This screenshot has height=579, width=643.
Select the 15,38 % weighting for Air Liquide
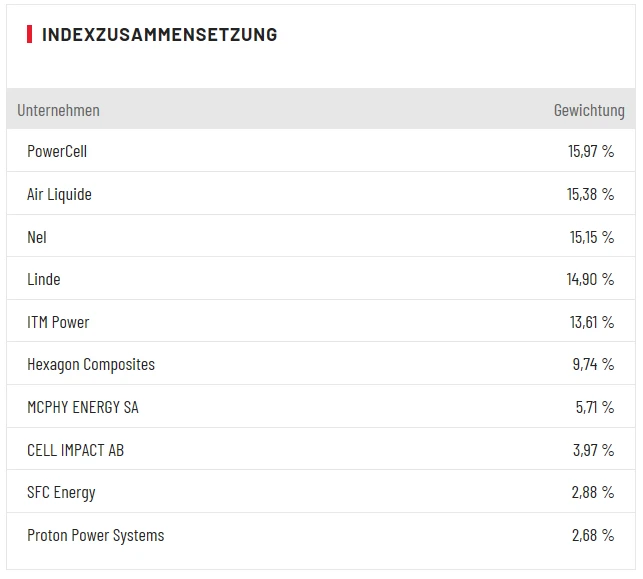(590, 194)
